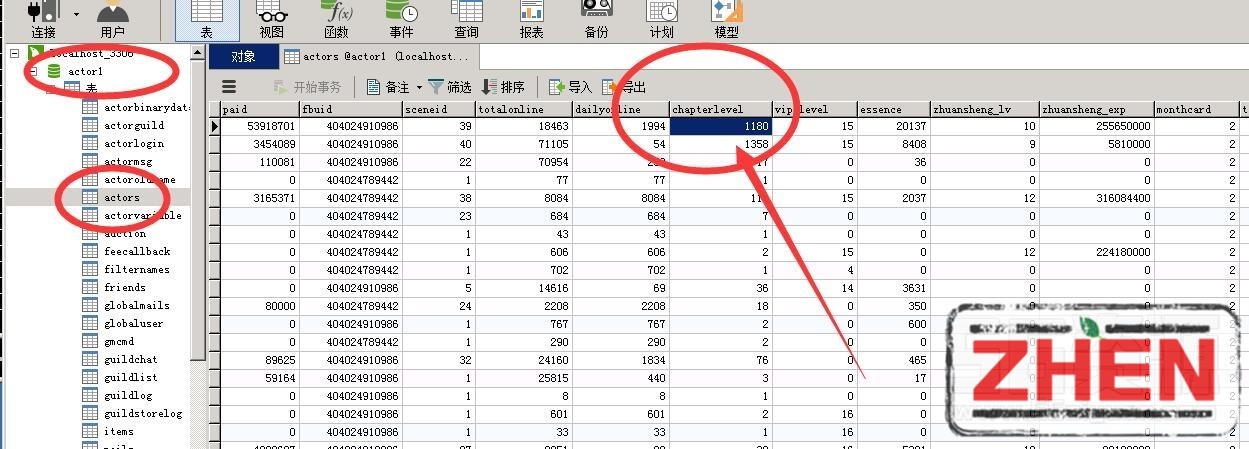The width and height of the screenshot is (1249, 449).
Task: Click the 筛选 (Filter) button
Action: tap(449, 87)
